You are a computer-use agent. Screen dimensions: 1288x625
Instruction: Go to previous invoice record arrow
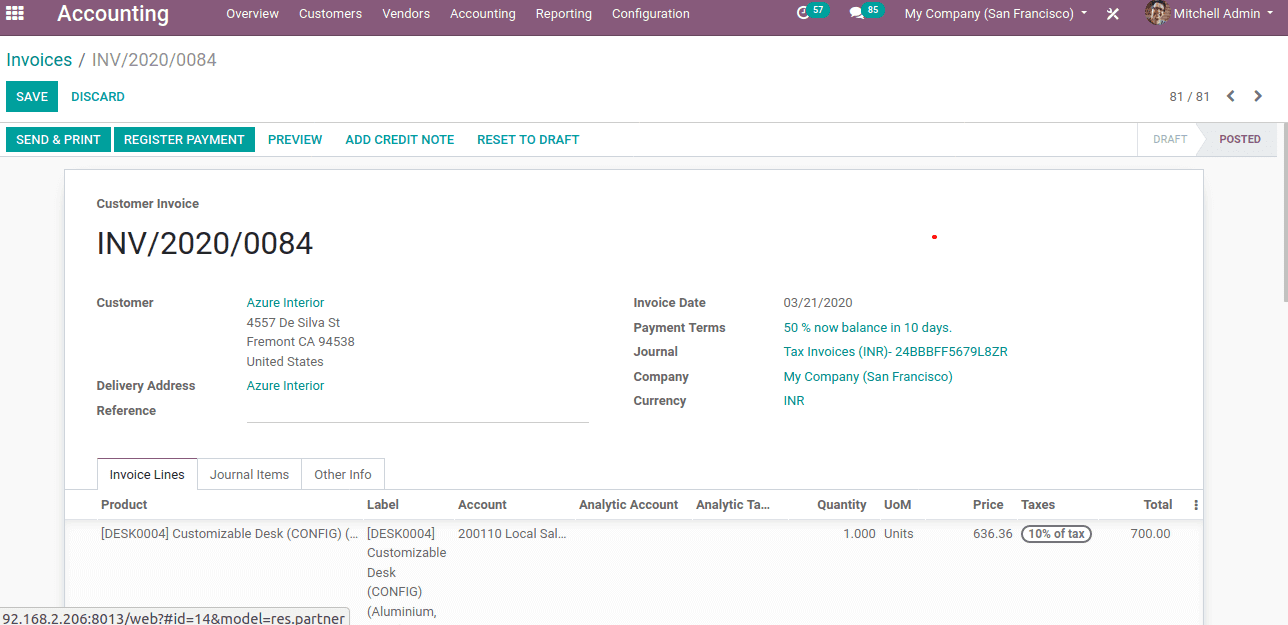[1231, 96]
